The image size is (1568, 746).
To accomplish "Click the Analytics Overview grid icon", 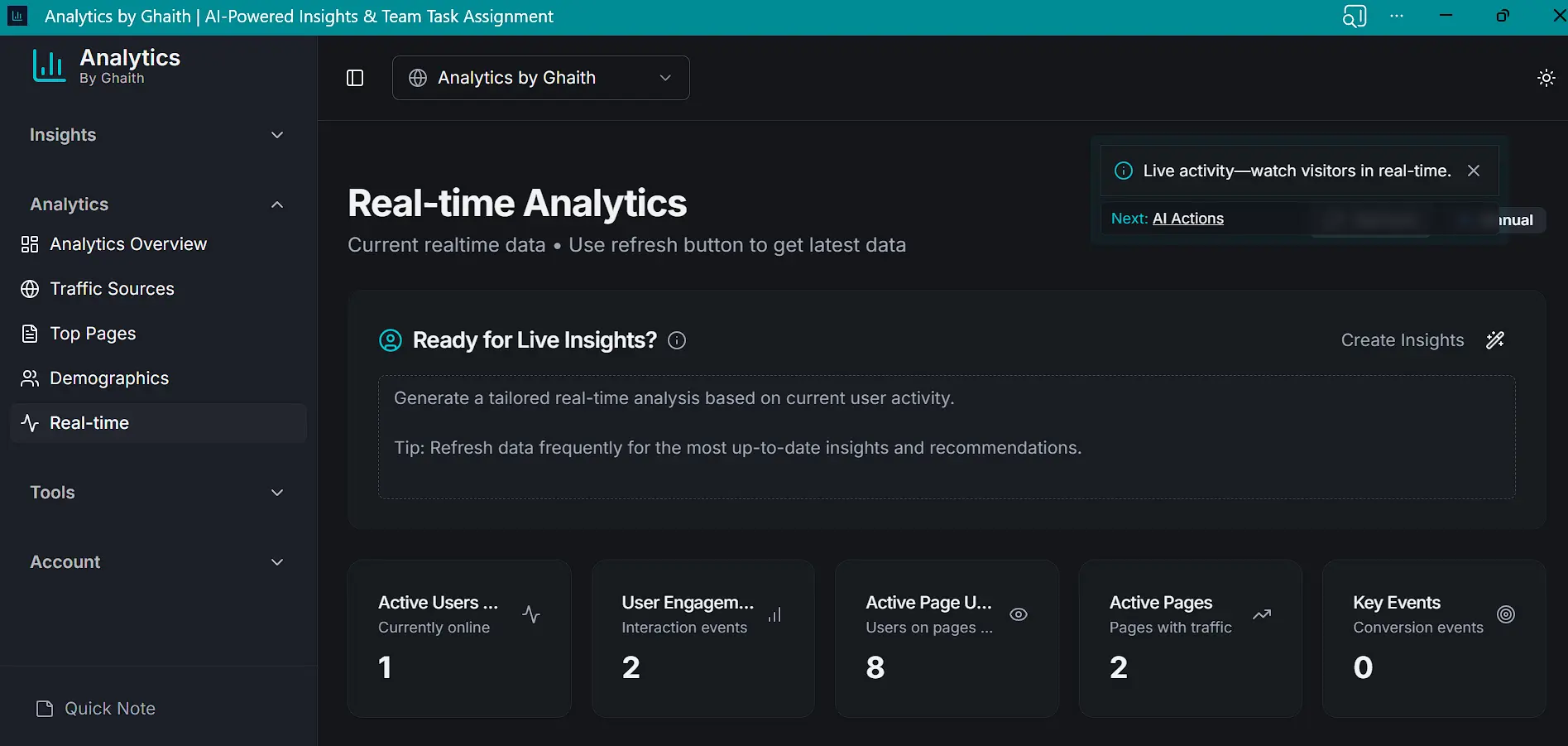I will [30, 243].
